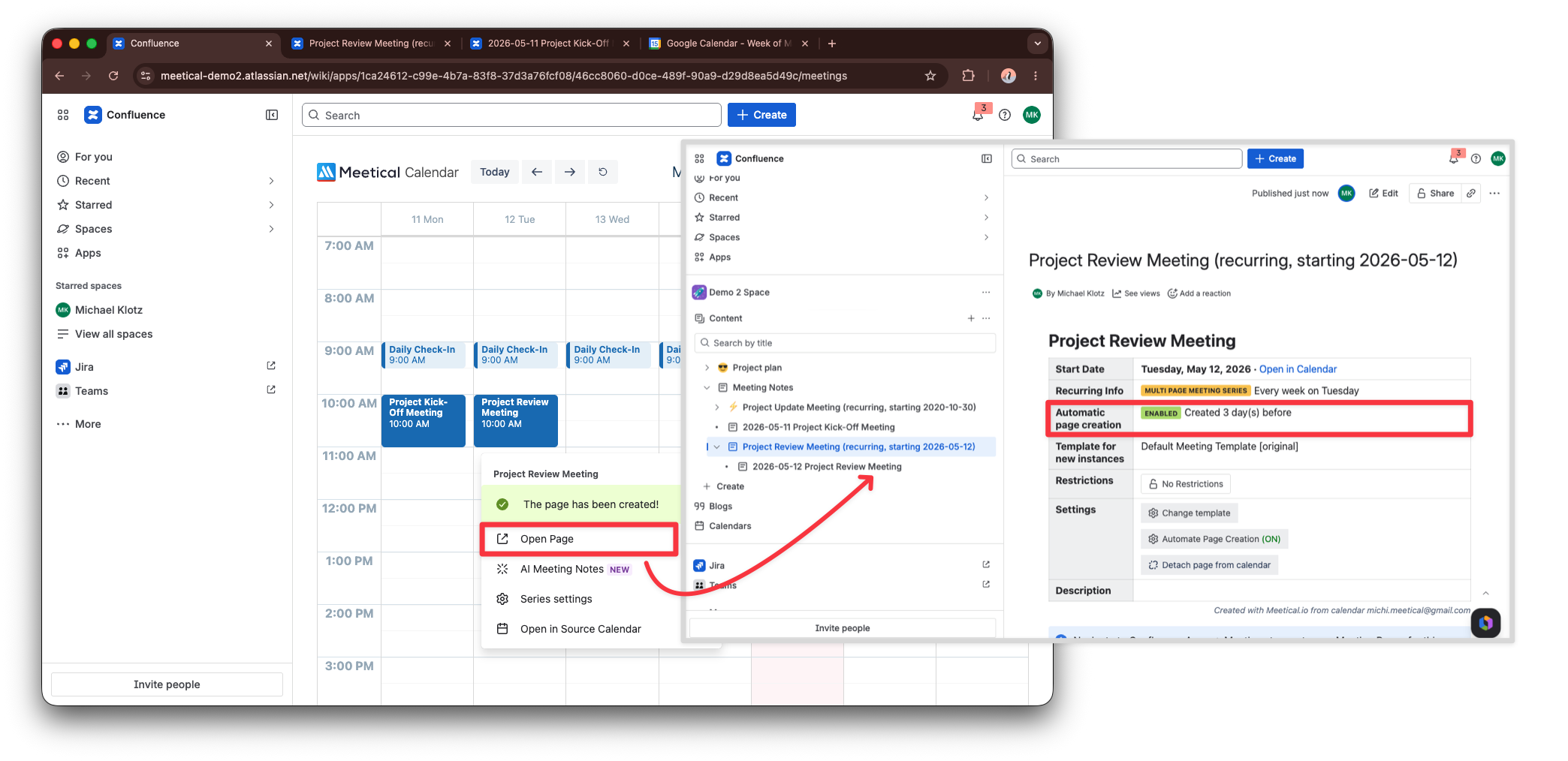Open the browser extensions puzzle icon
Screen dimensions: 1568x761
click(x=968, y=76)
